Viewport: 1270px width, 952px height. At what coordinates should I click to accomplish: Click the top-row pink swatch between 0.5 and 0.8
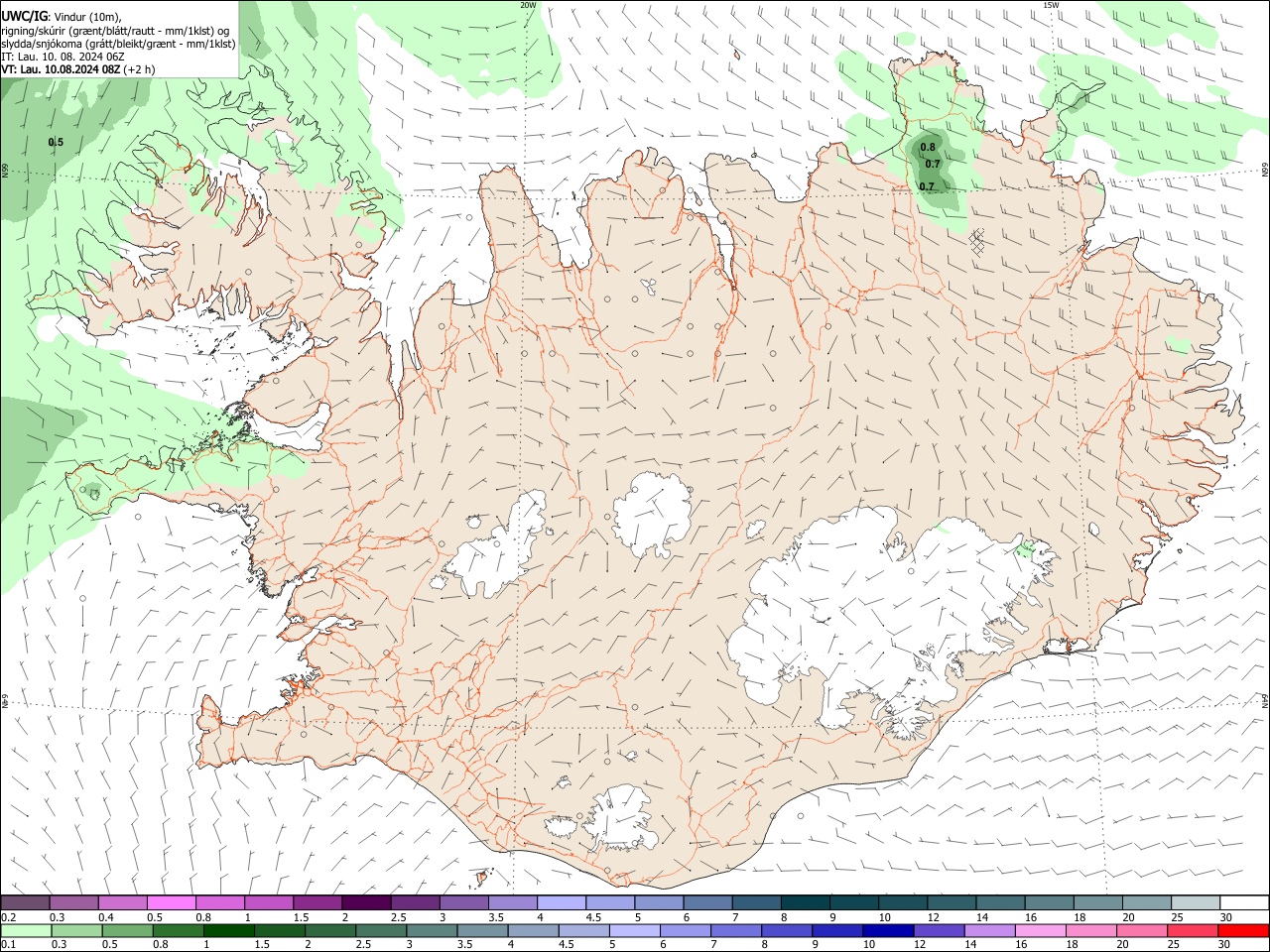coord(171,902)
